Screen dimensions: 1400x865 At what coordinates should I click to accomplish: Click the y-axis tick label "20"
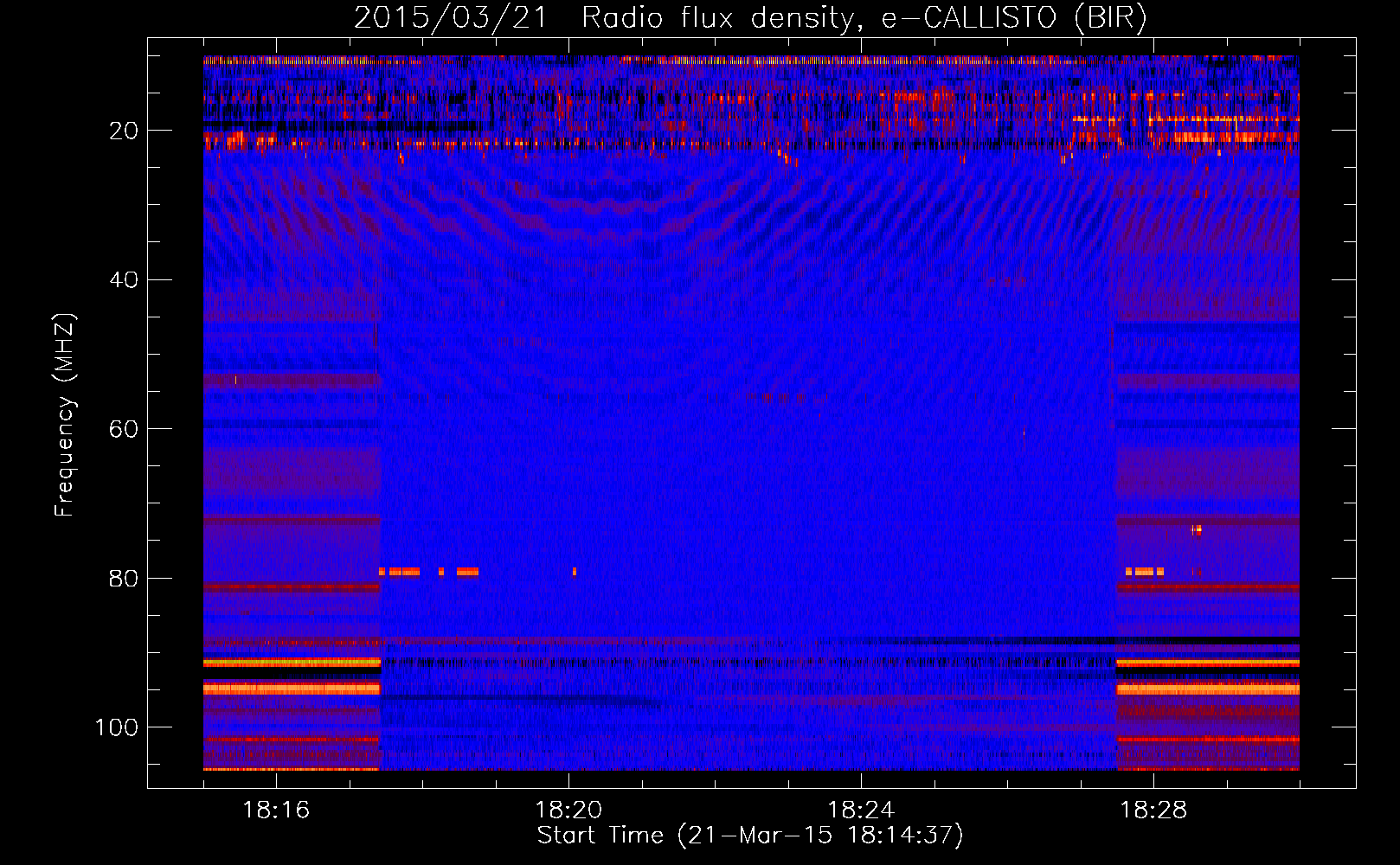pyautogui.click(x=124, y=131)
